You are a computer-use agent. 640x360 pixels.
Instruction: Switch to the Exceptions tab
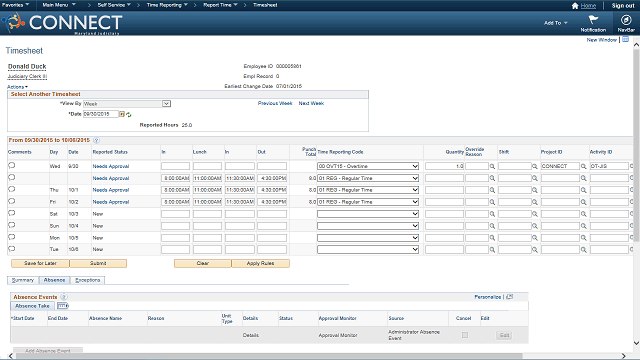87,280
